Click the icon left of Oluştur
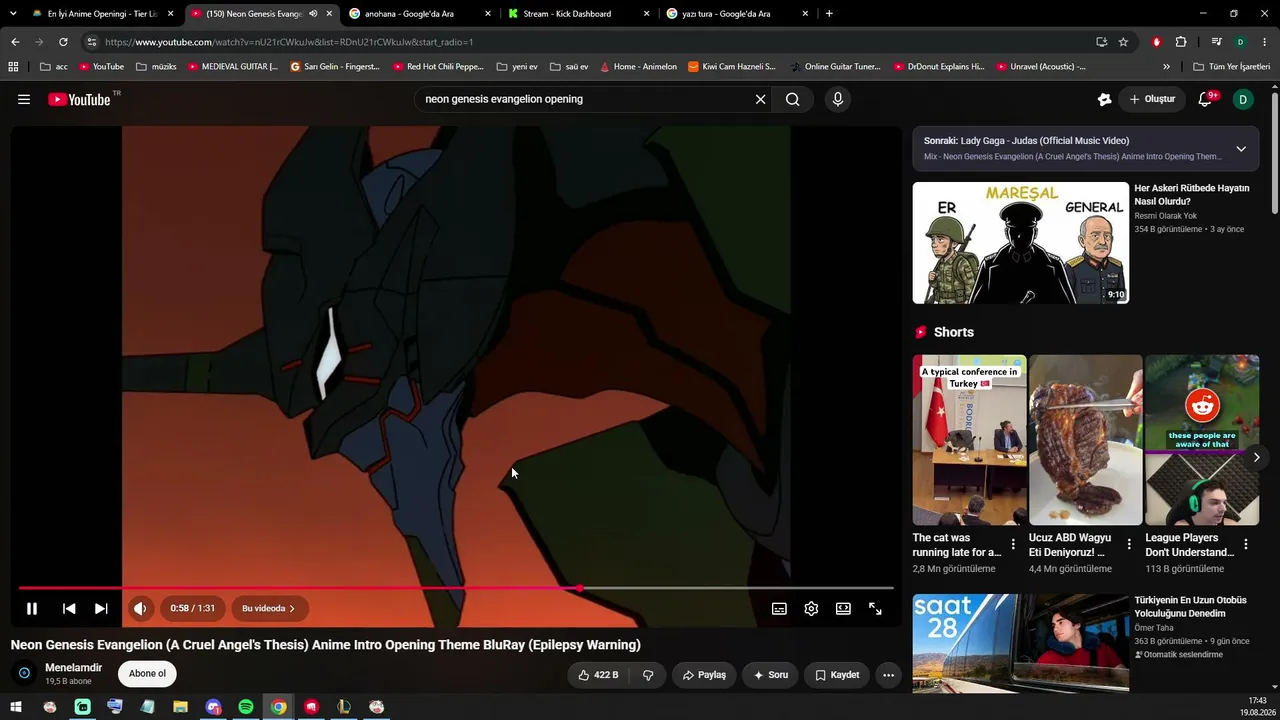This screenshot has width=1280, height=720. coord(1104,99)
